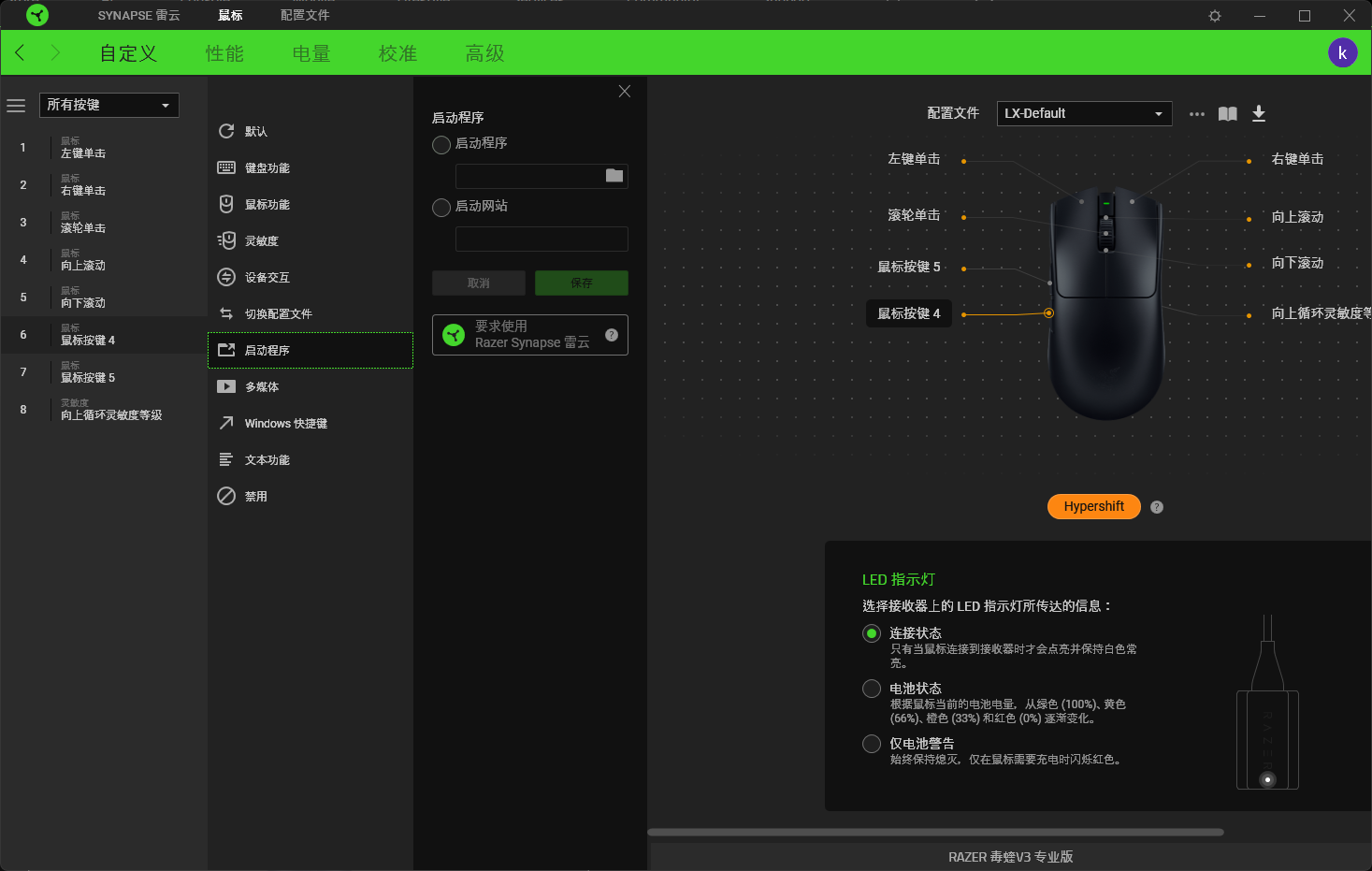The width and height of the screenshot is (1372, 871).
Task: Click the 向下滚动 label on diagram
Action: point(1297,263)
